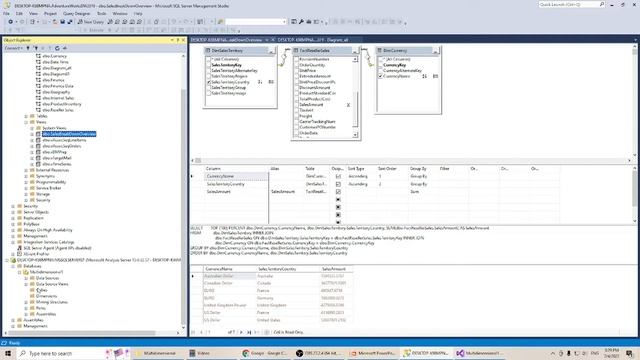Select dbo.vTargetMail view
The image size is (640, 360).
[x=57, y=158]
